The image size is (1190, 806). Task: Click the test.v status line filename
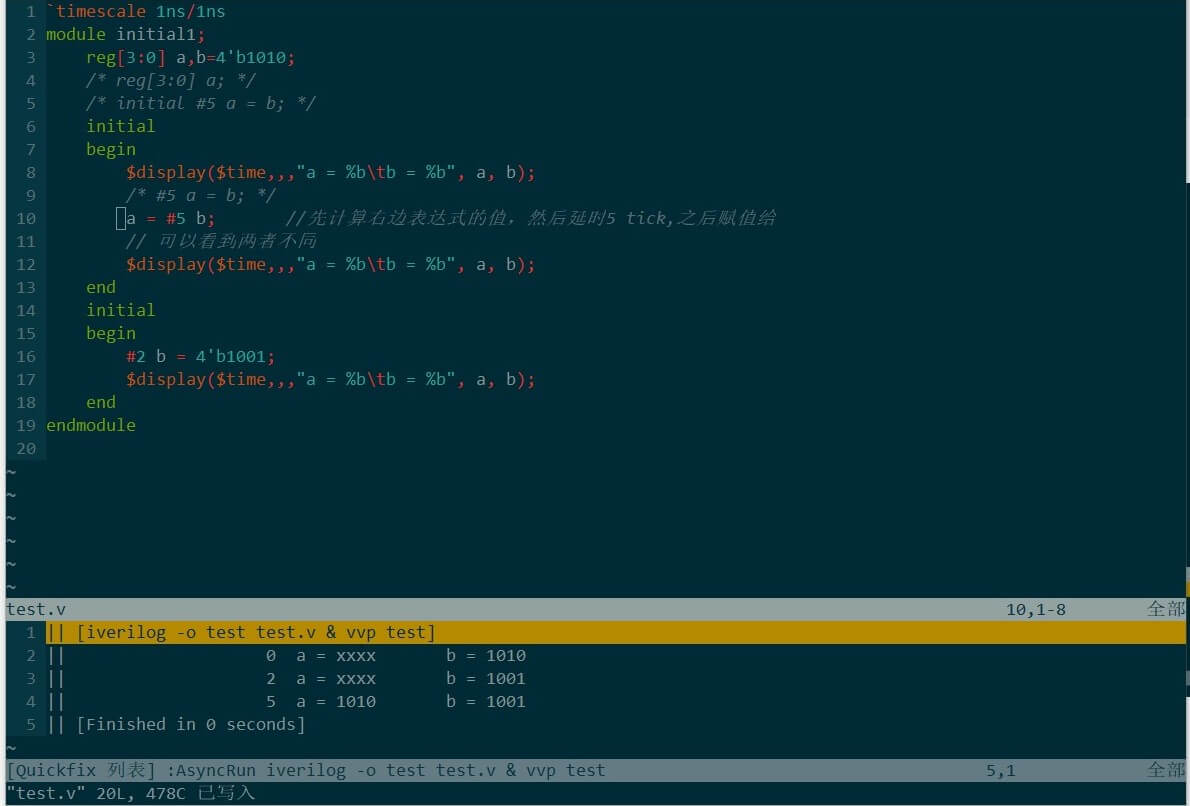point(36,609)
